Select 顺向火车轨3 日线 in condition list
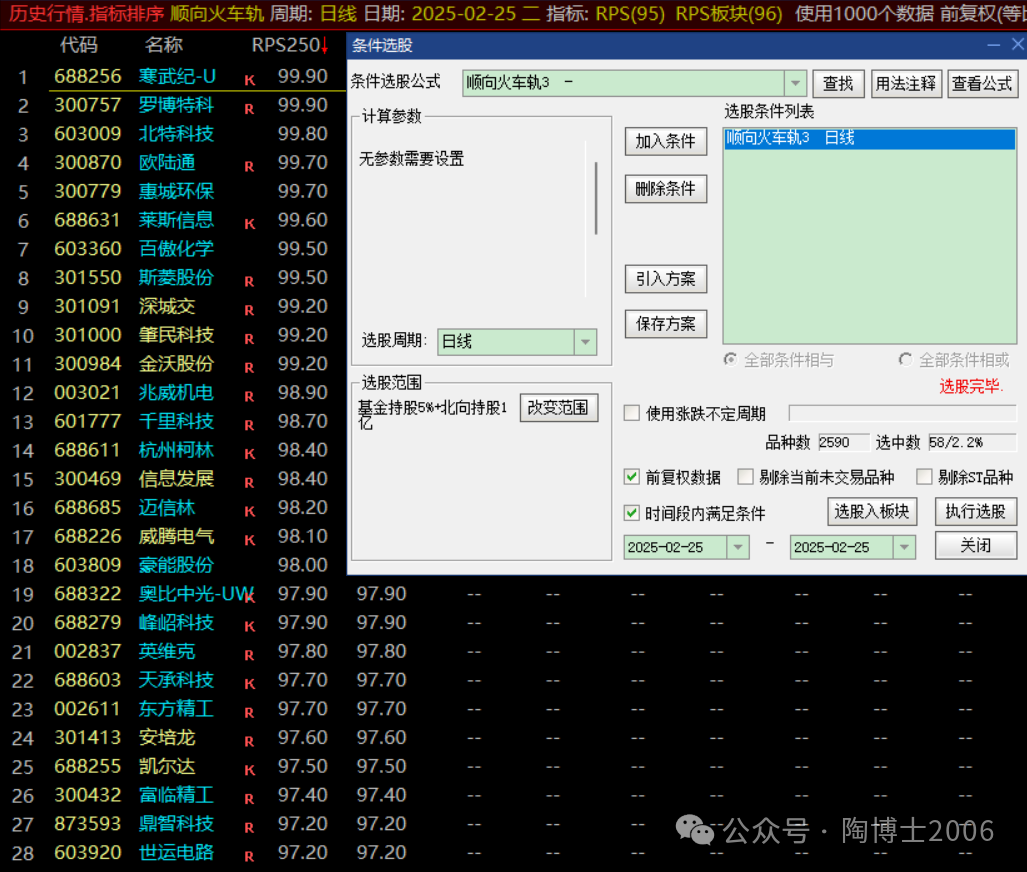 [870, 138]
